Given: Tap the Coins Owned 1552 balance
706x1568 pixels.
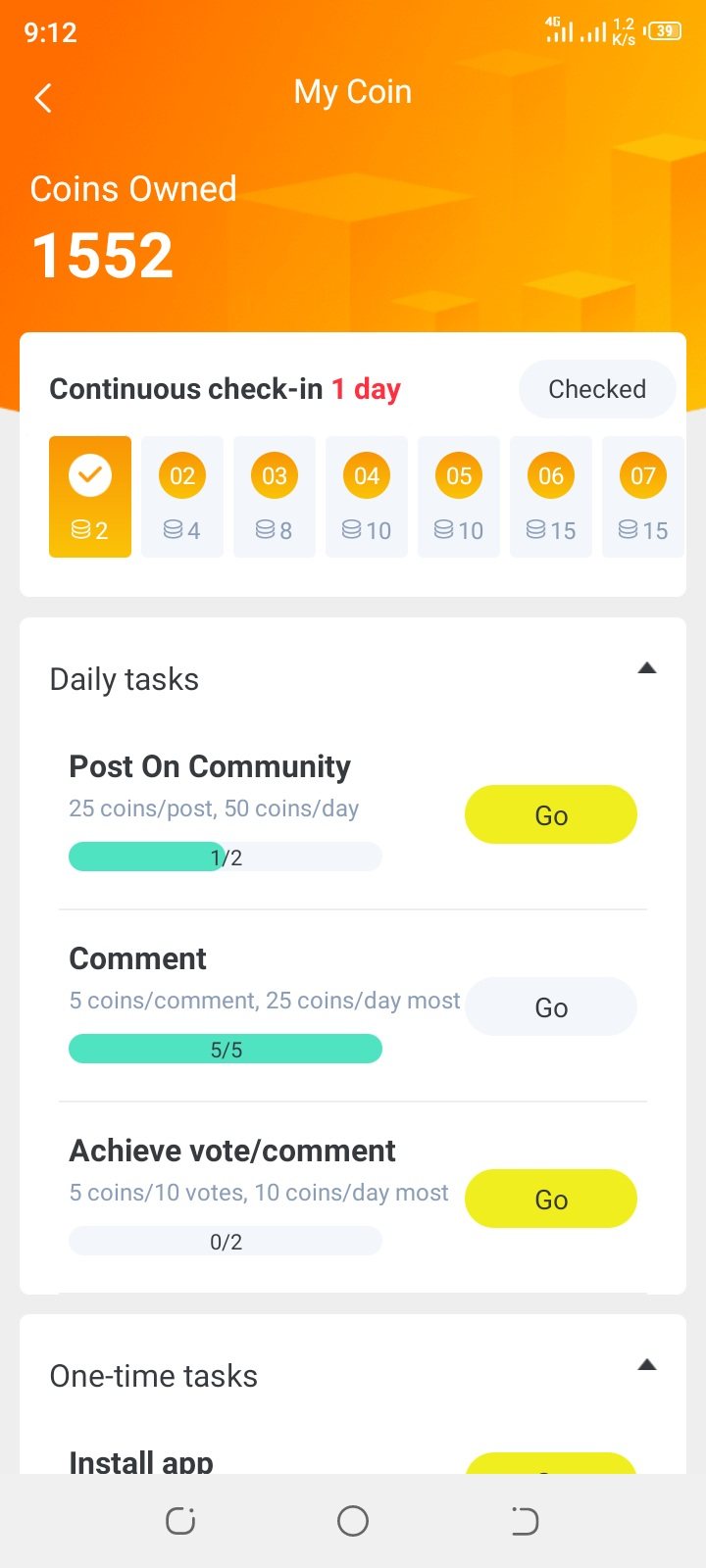Looking at the screenshot, I should click(x=103, y=256).
